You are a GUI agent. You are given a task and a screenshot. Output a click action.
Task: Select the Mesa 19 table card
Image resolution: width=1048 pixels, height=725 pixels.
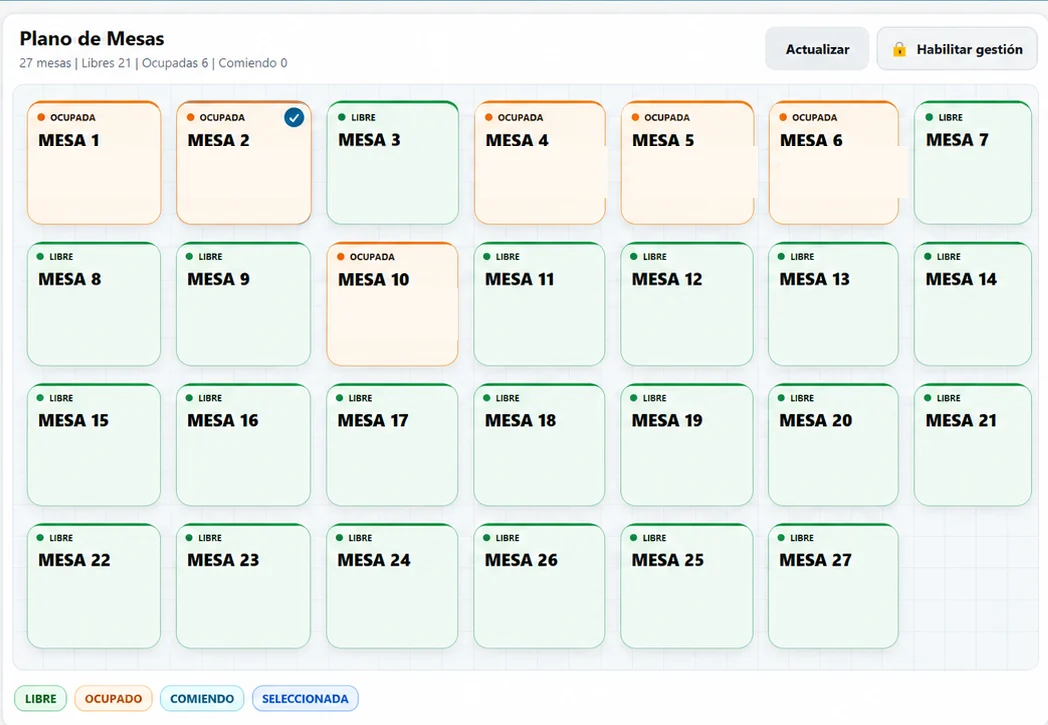coord(687,445)
